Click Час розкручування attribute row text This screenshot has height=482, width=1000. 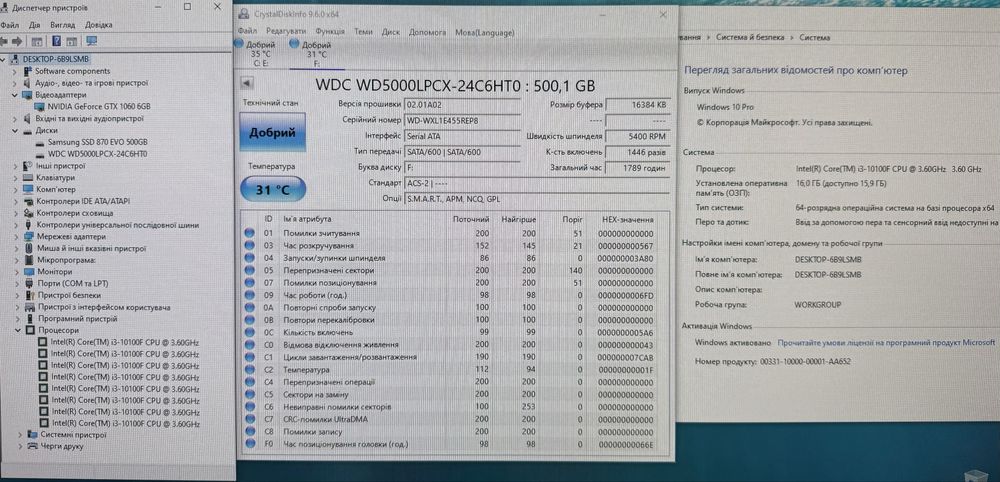pyautogui.click(x=318, y=245)
